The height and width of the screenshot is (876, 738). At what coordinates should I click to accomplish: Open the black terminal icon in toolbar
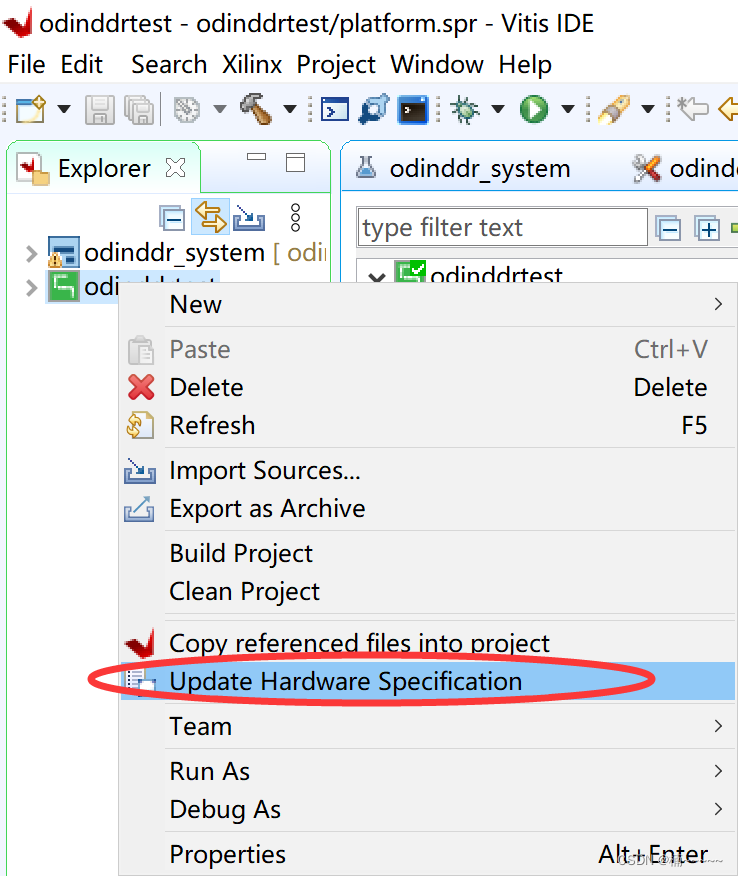coord(413,110)
